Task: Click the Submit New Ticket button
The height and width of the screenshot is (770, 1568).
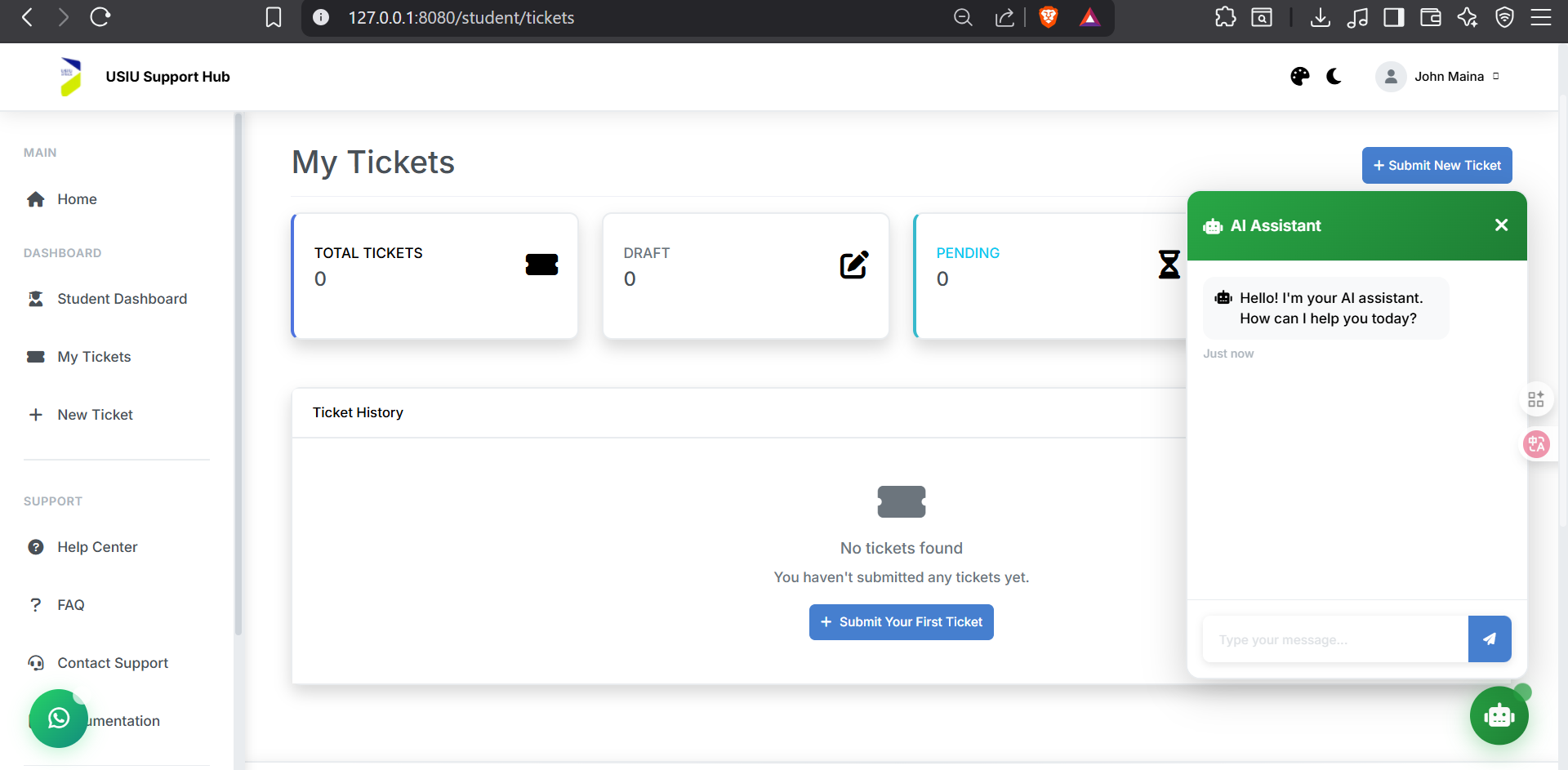Action: 1437,166
